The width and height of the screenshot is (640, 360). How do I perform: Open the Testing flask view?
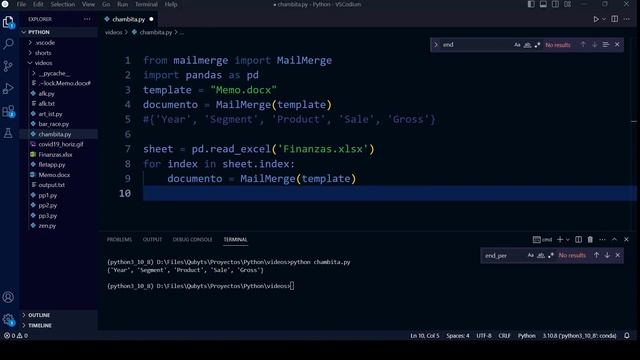coord(8,133)
